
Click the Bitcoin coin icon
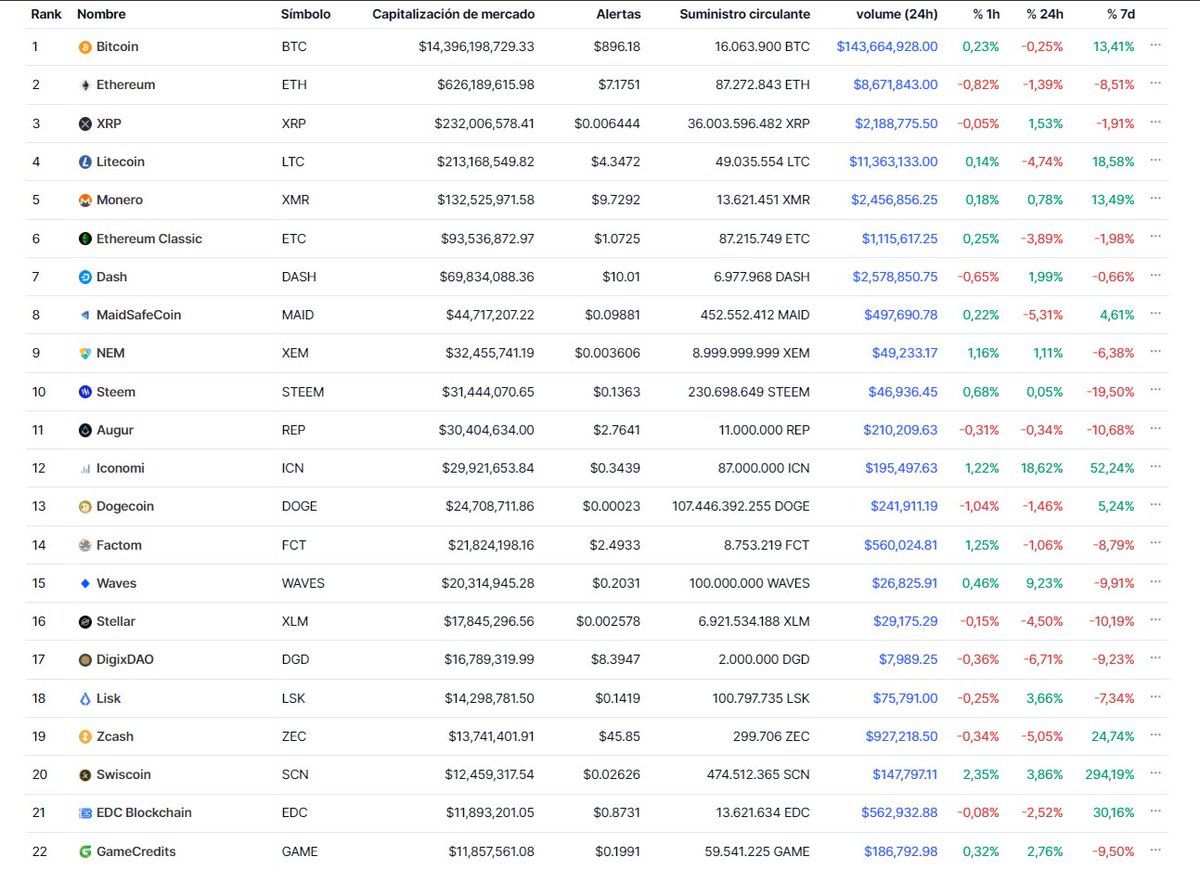point(85,47)
